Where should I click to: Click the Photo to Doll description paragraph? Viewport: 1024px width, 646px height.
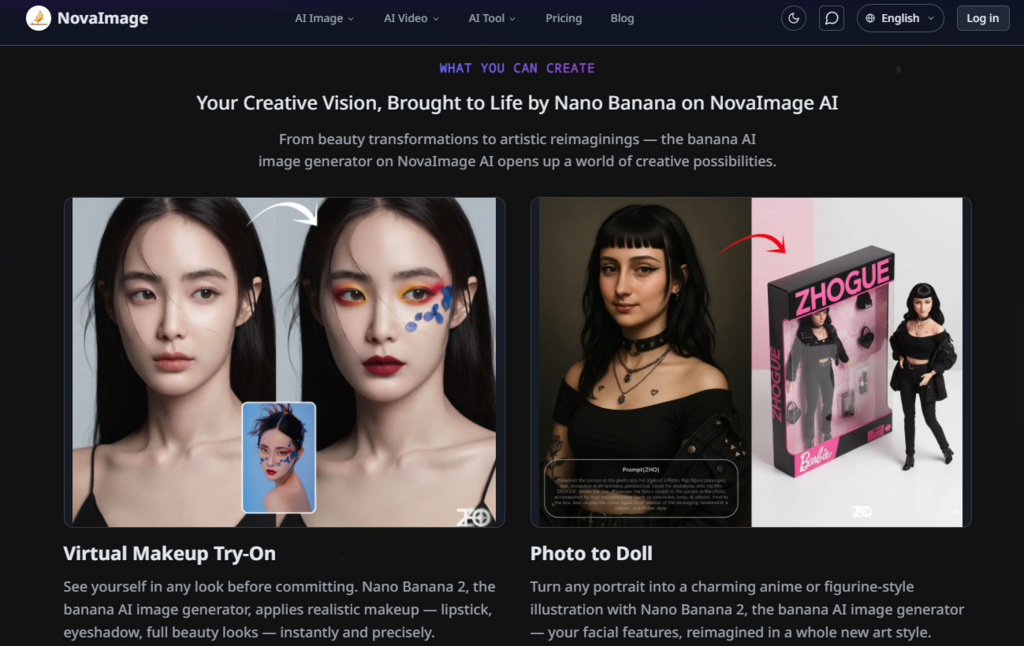point(746,609)
